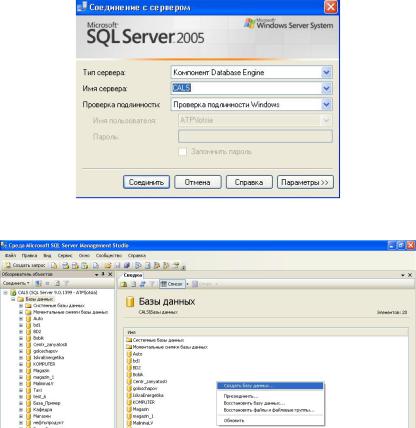The height and width of the screenshot is (428, 416).
Task: Open Обозреватель объектов panel position dropdown arrow
Action: (x=96, y=275)
